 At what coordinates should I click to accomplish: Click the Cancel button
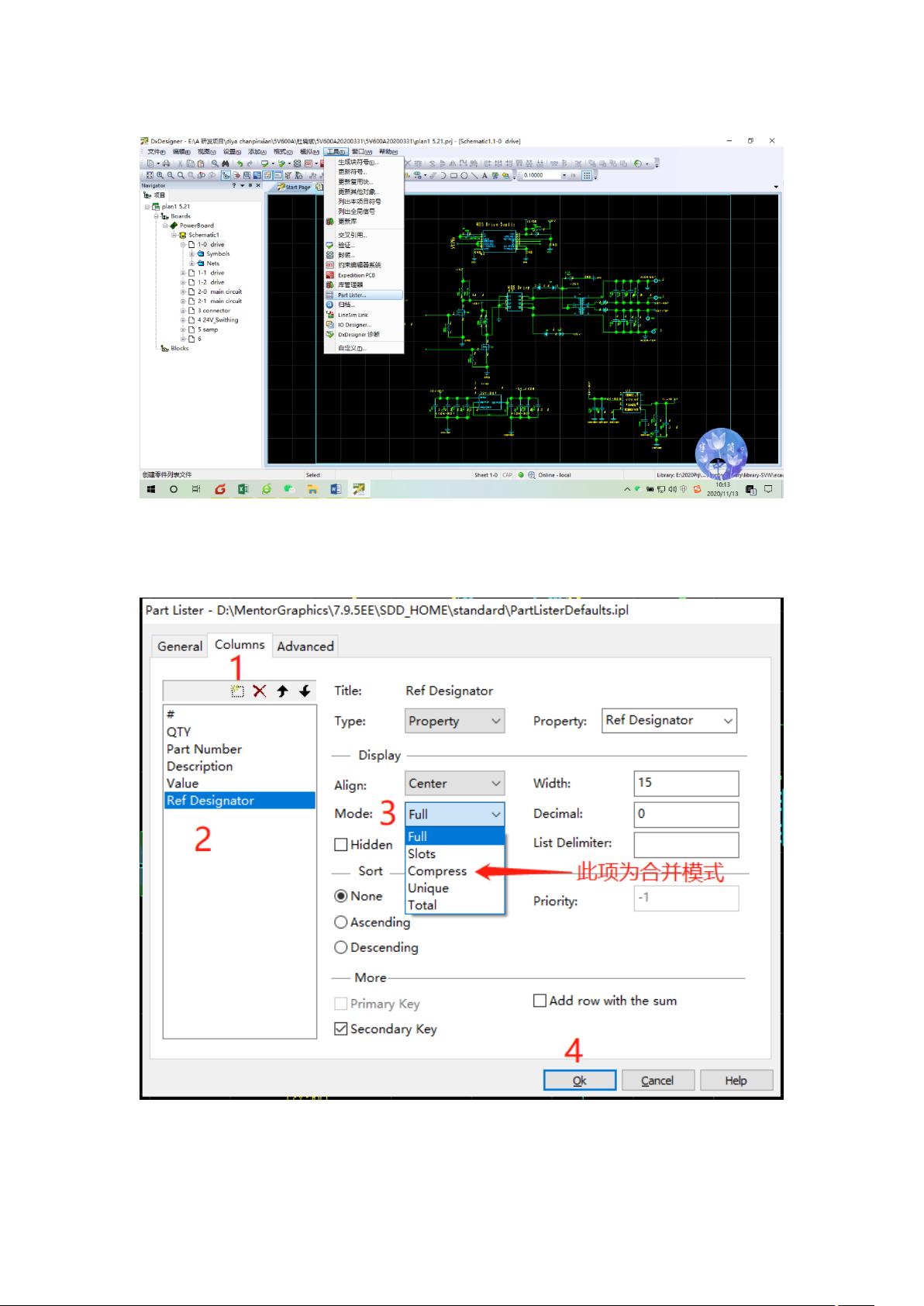pos(657,1080)
